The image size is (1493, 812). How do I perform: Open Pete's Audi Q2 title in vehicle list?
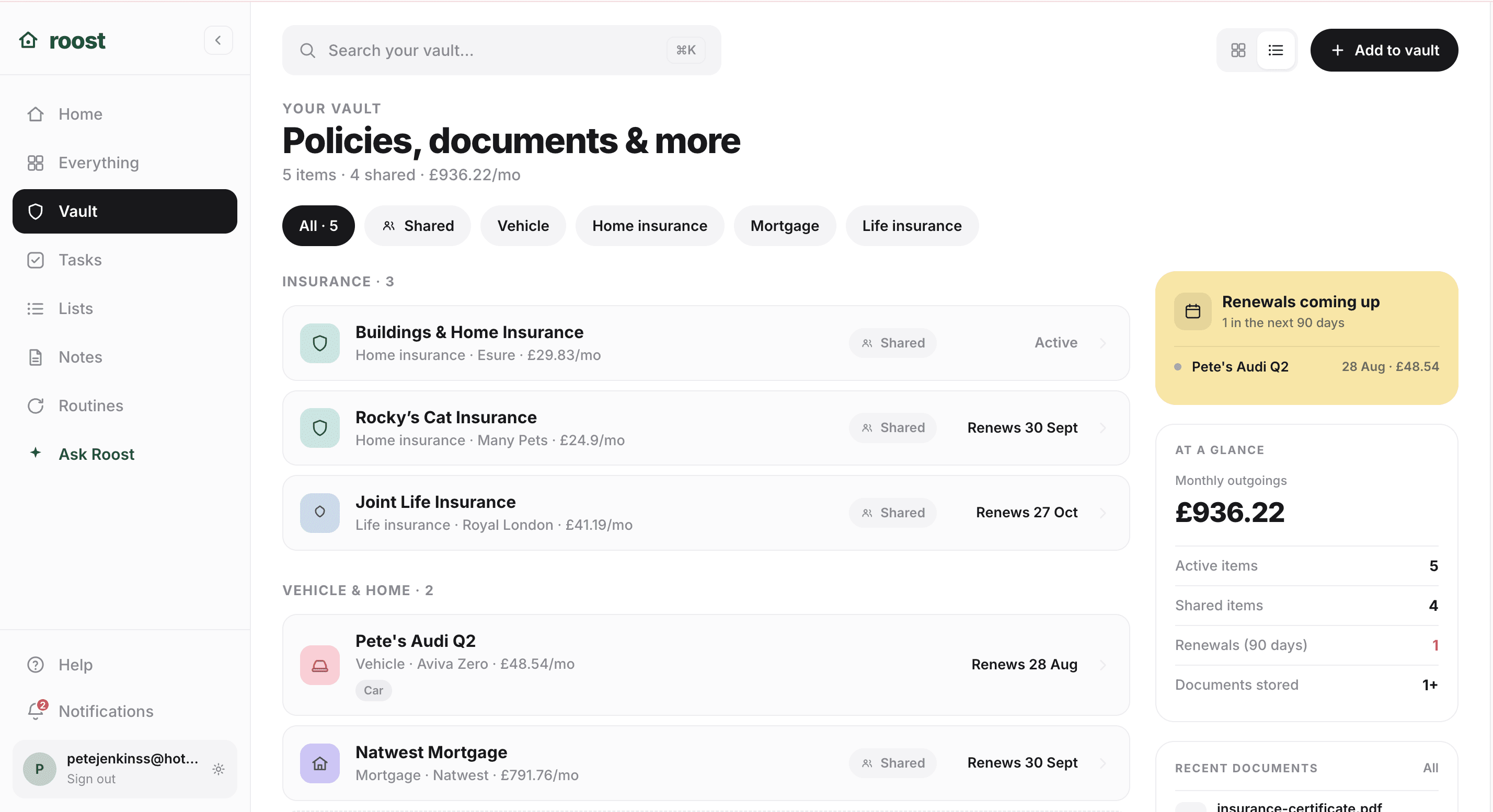(x=416, y=641)
